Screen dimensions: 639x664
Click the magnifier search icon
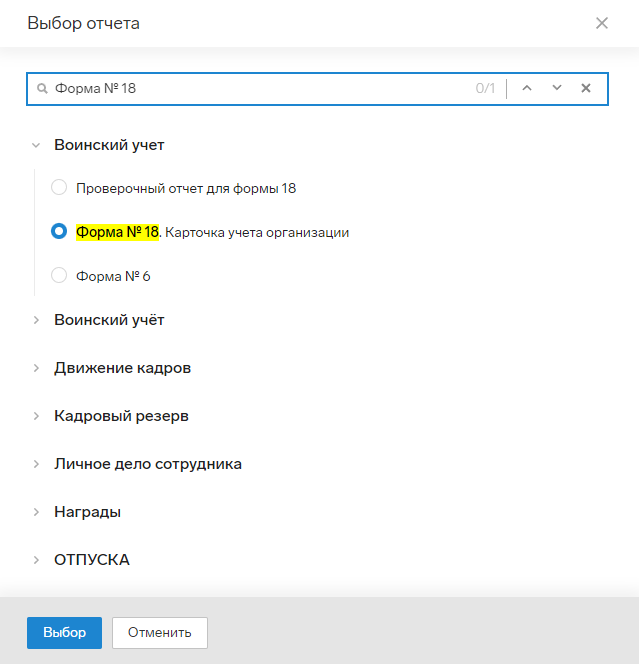point(42,89)
